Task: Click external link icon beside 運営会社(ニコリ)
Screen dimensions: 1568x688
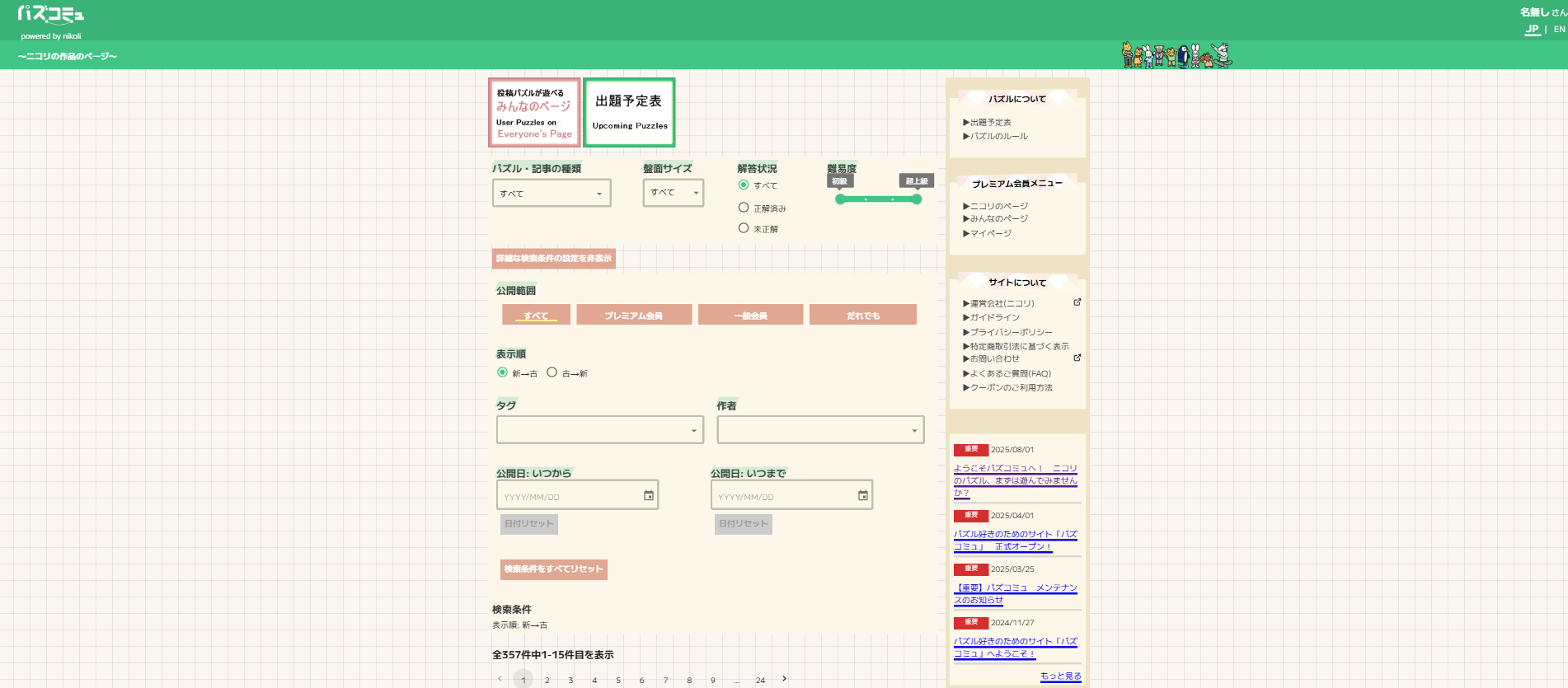Action: (x=1077, y=302)
